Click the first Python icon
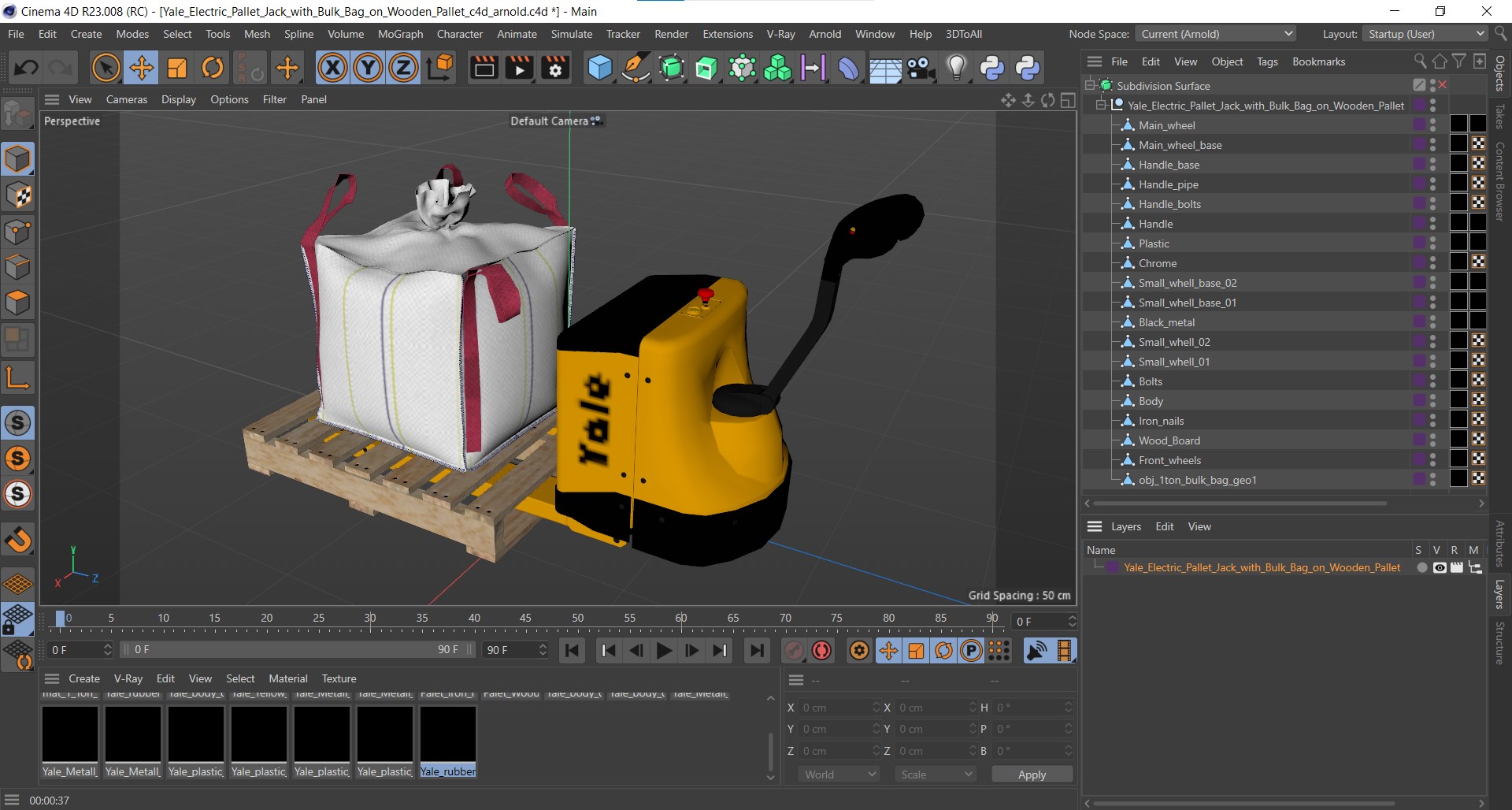1512x810 pixels. click(x=991, y=68)
